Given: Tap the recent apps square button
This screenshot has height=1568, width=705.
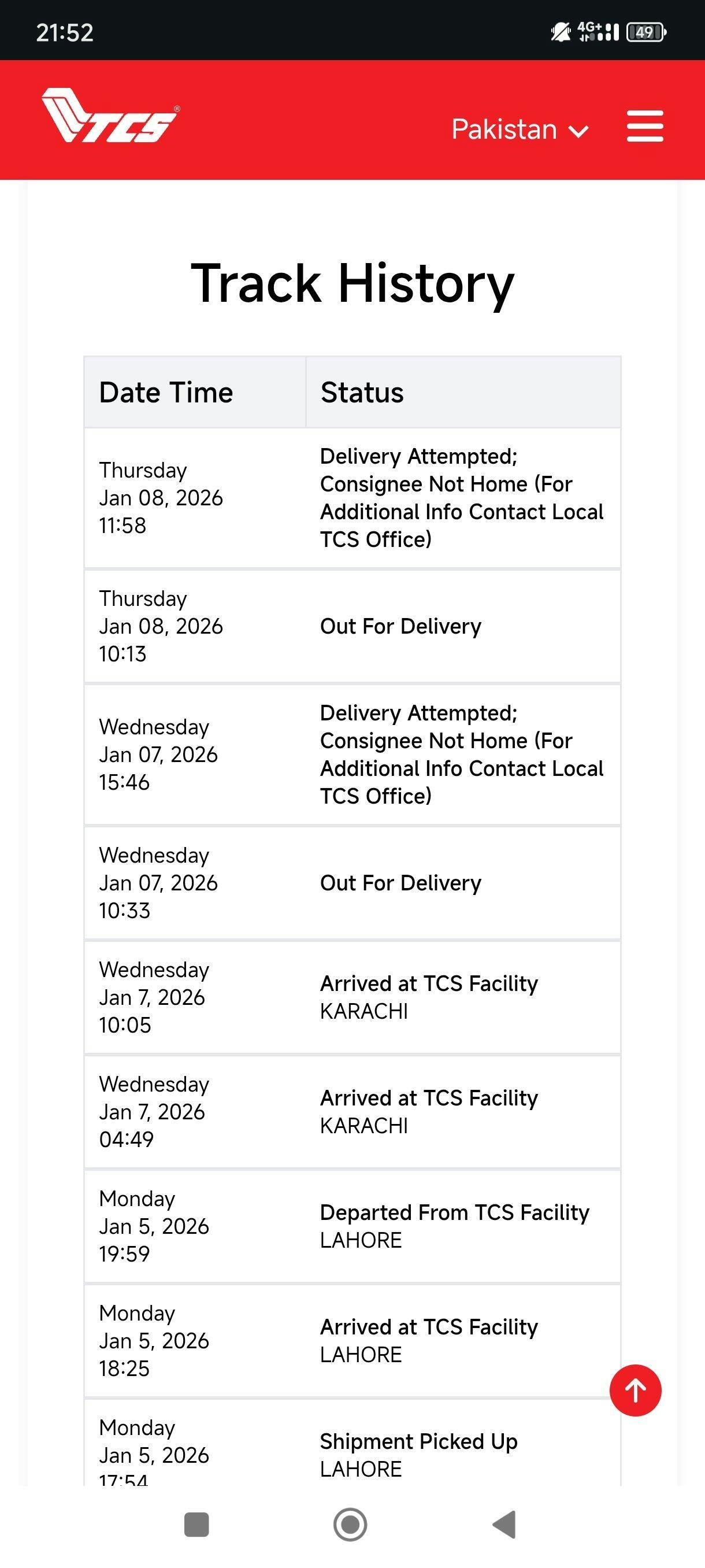Looking at the screenshot, I should click(196, 1524).
